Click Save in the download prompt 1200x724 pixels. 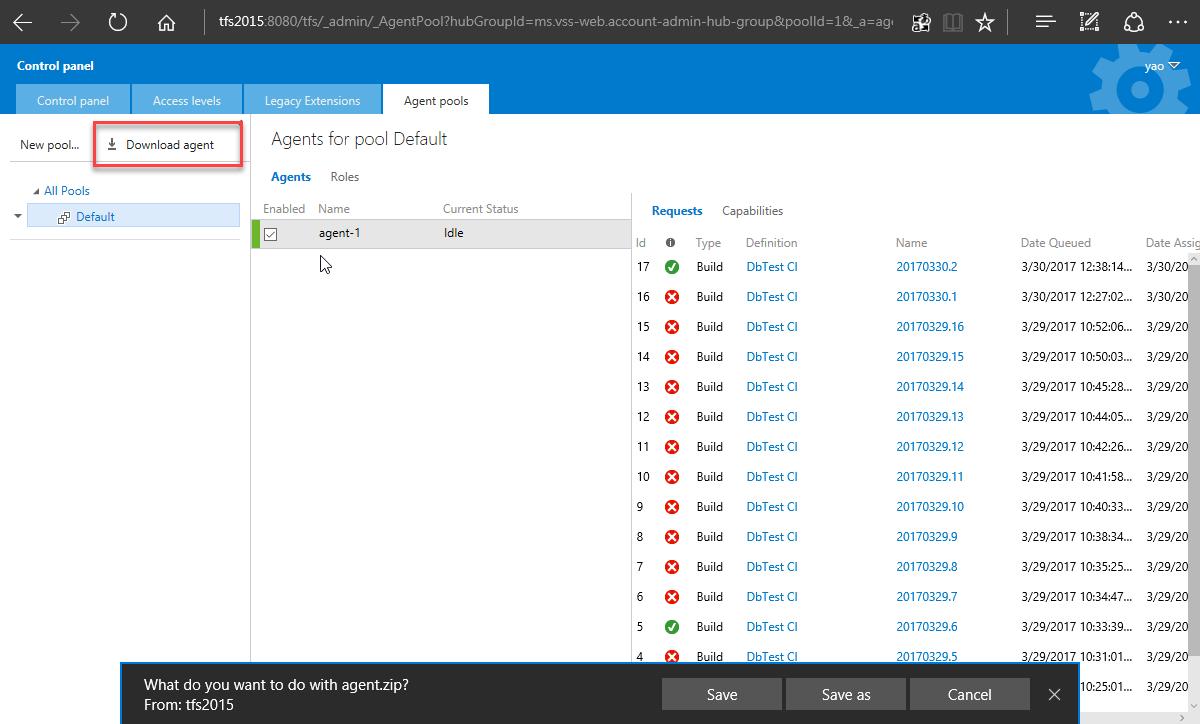[x=721, y=695]
